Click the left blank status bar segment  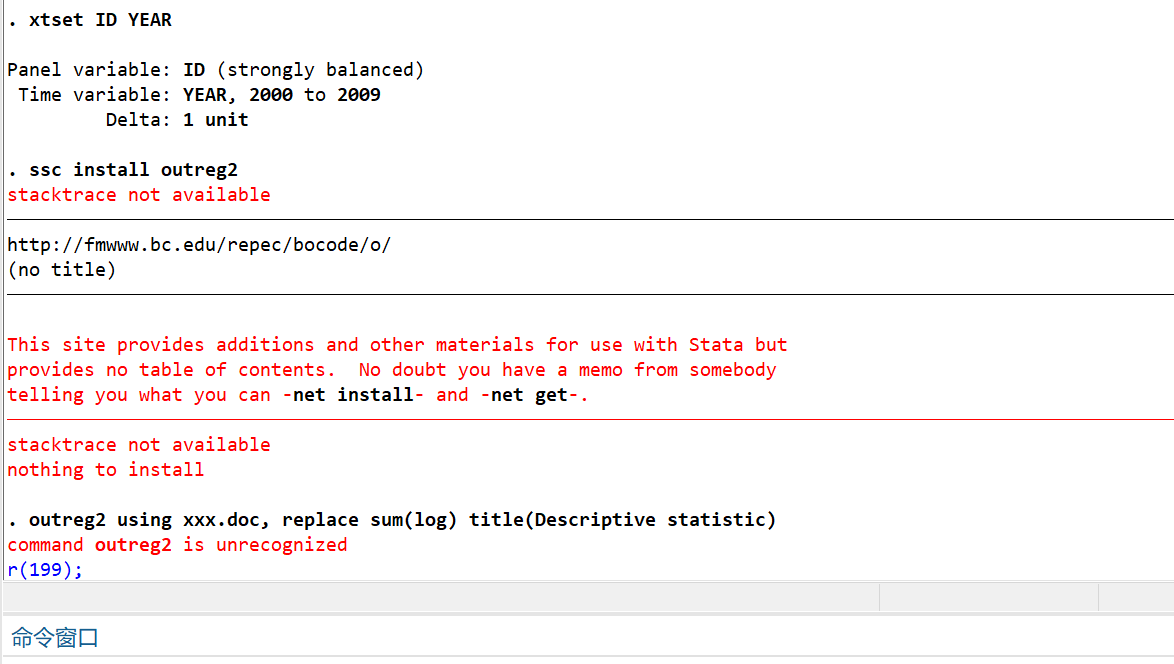point(440,598)
